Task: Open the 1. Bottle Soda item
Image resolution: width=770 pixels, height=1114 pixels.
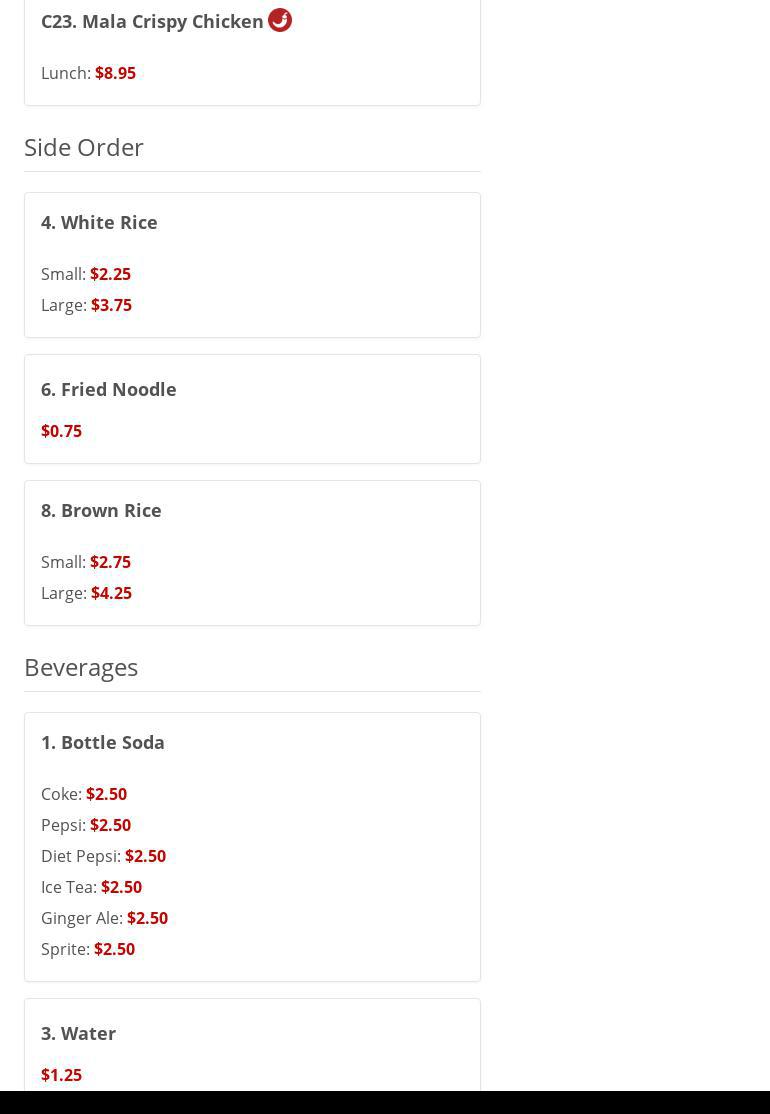Action: click(x=102, y=742)
